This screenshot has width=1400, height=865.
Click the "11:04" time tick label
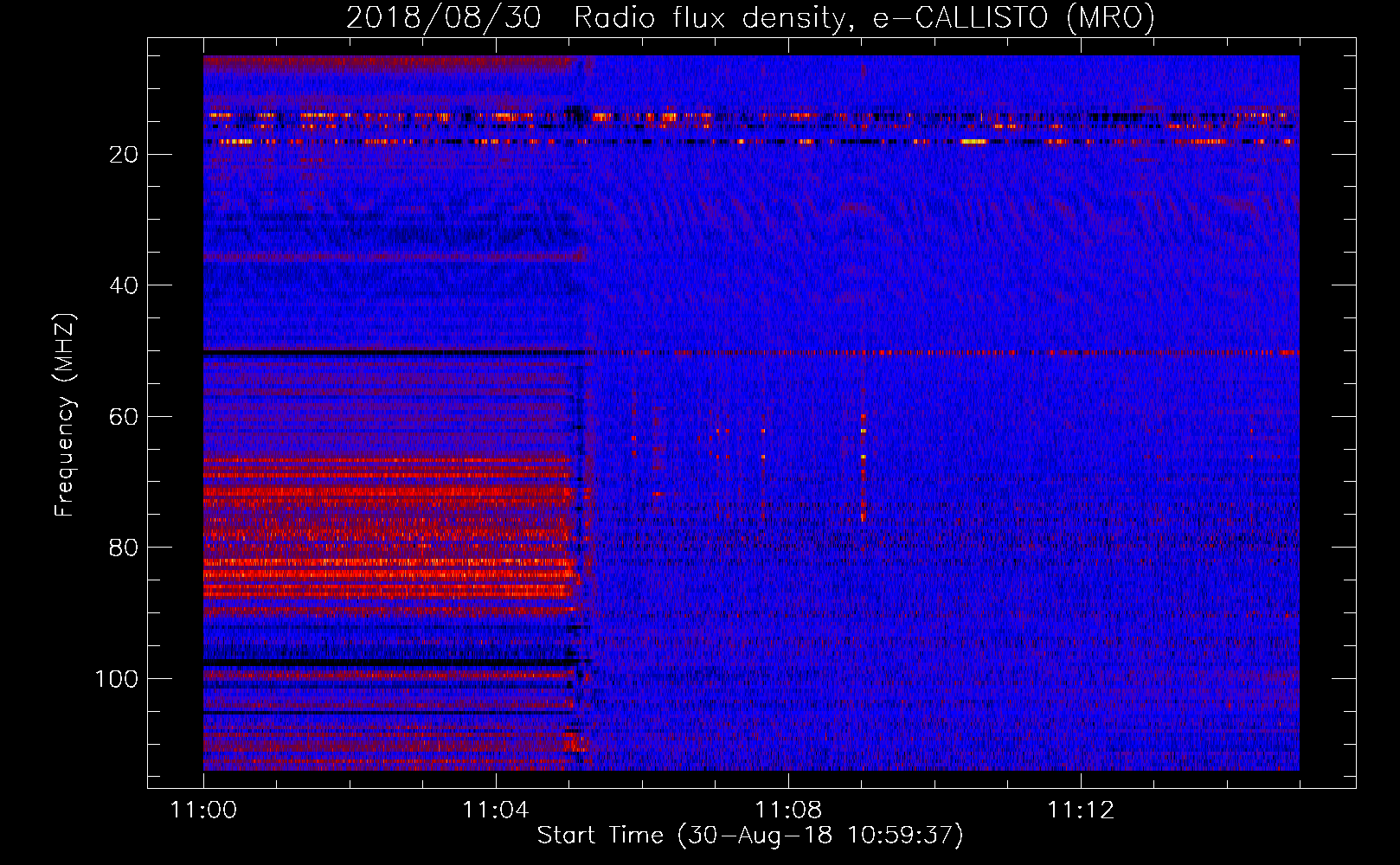tap(496, 811)
